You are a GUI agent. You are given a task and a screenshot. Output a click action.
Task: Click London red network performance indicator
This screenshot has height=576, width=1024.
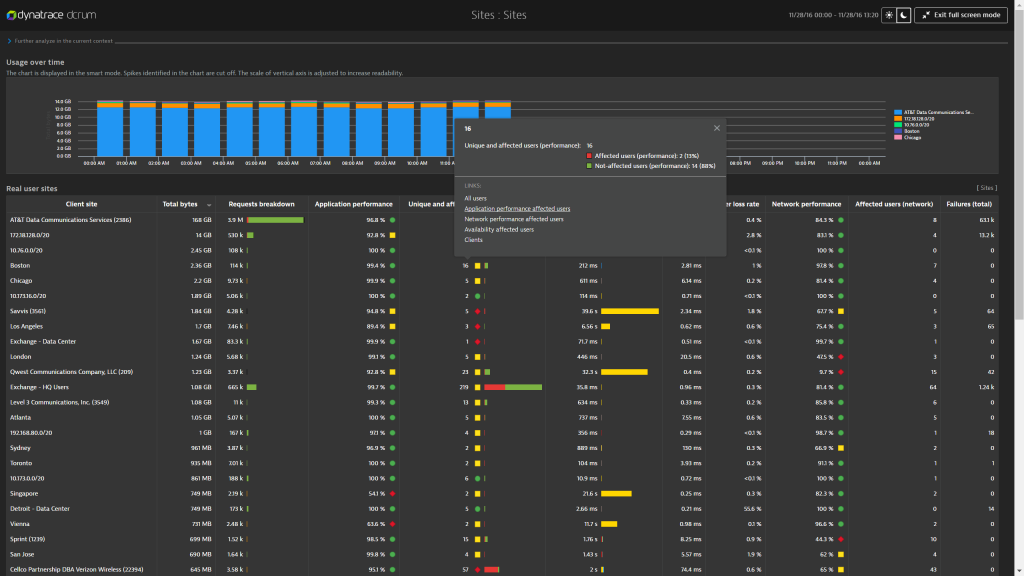[x=840, y=357]
